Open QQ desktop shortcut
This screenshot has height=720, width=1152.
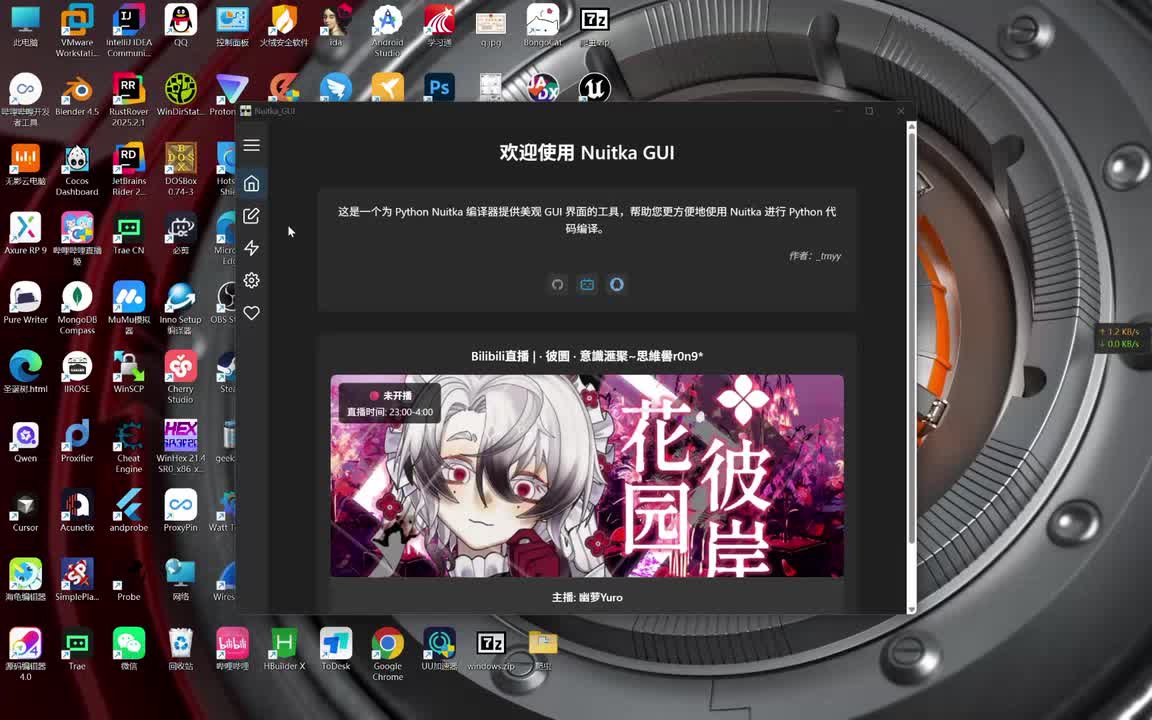click(181, 26)
